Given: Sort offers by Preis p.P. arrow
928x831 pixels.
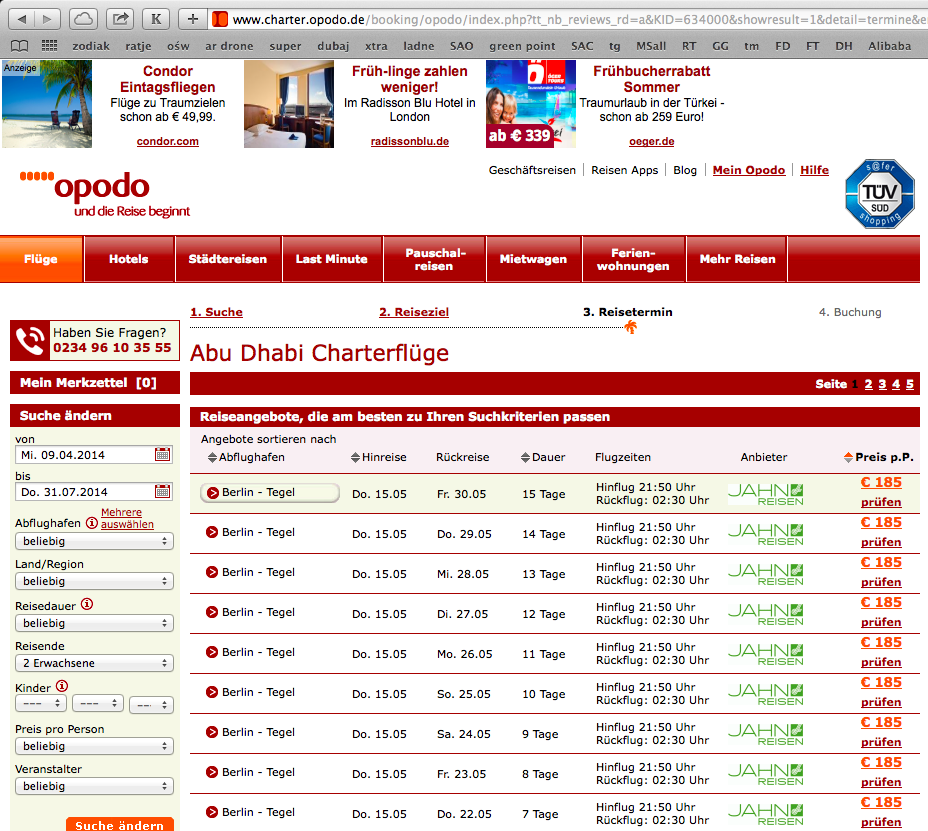Looking at the screenshot, I should tap(848, 457).
